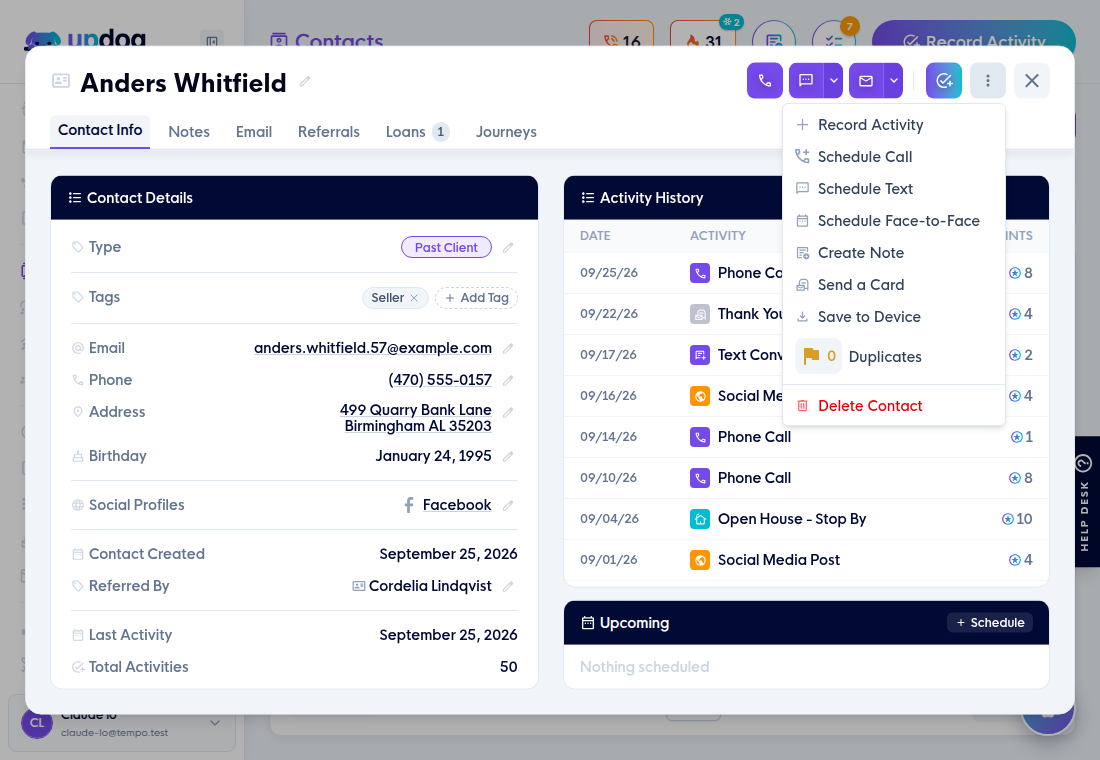1100x760 pixels.
Task: Edit the Address pencil icon
Action: coord(508,412)
